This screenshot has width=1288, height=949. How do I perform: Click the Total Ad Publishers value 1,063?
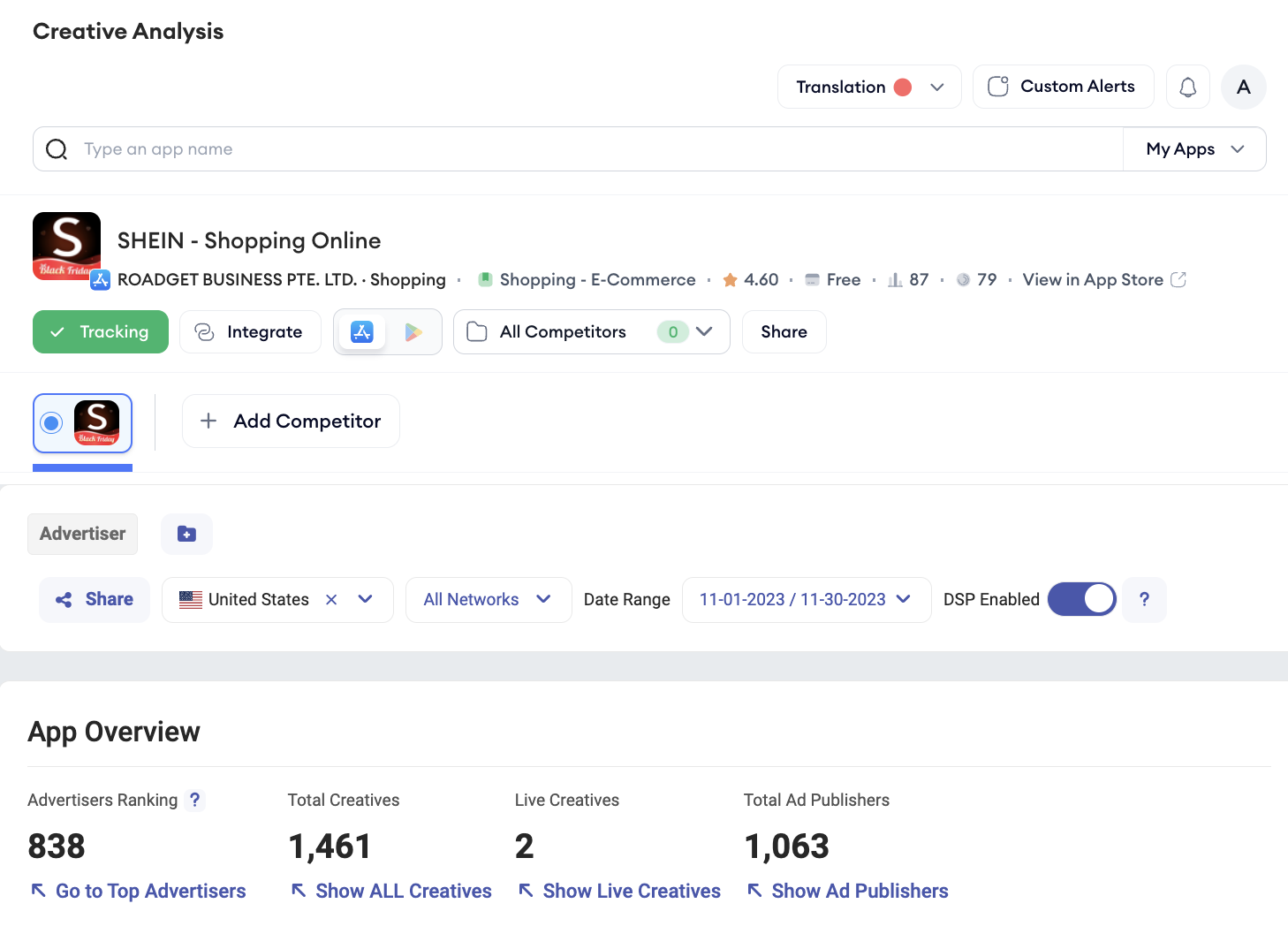pos(787,847)
